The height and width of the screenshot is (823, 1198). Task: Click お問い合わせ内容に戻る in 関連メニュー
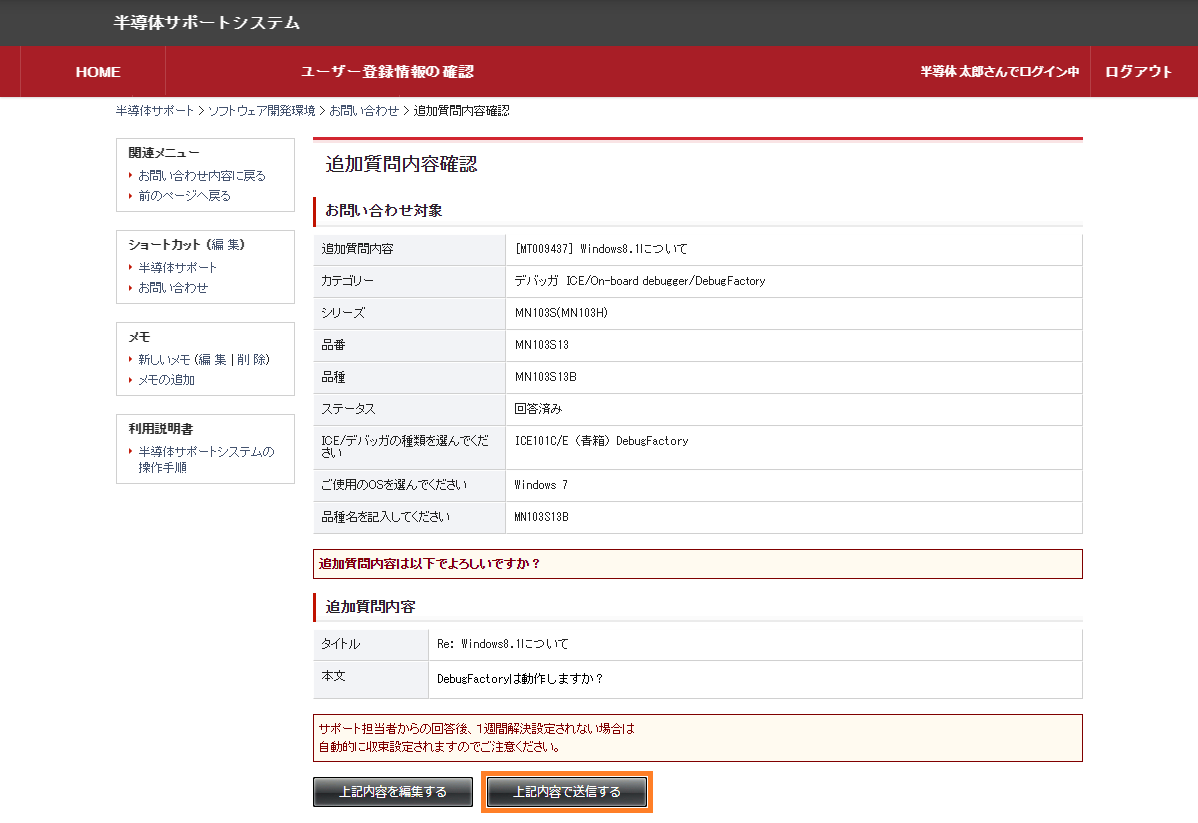[202, 176]
